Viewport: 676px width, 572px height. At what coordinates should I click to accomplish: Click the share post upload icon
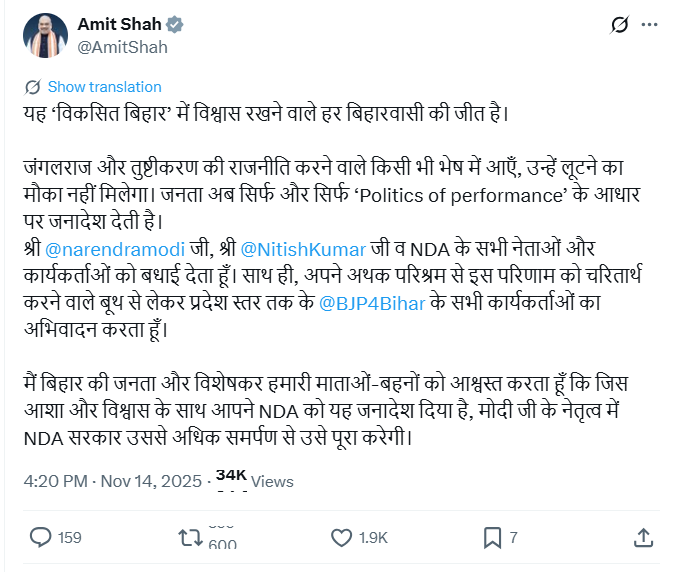(x=641, y=538)
